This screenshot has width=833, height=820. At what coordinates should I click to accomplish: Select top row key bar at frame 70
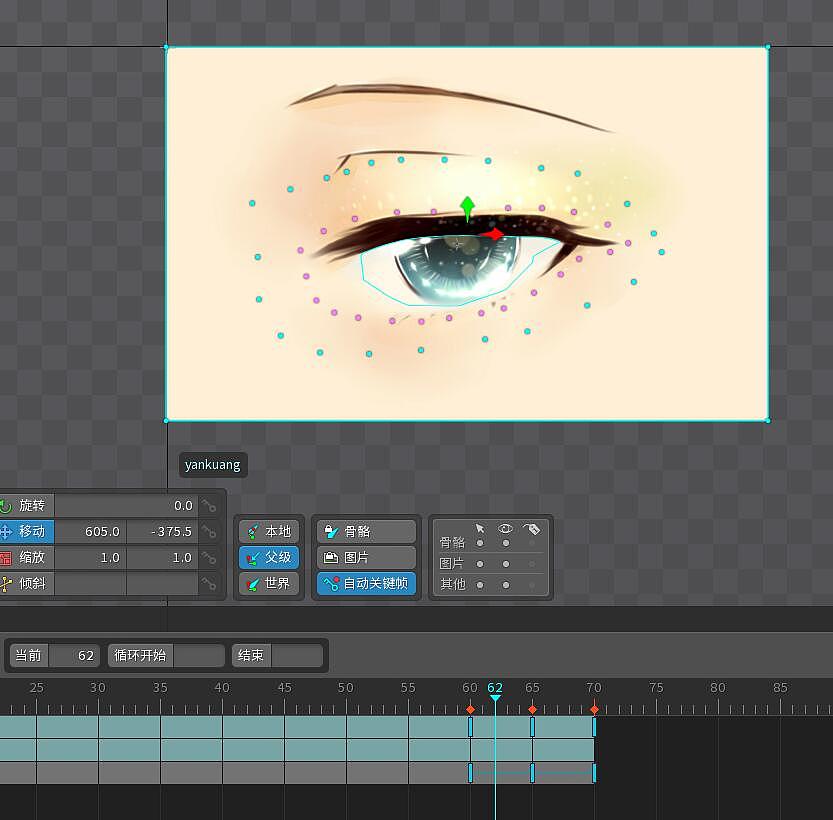(x=594, y=727)
